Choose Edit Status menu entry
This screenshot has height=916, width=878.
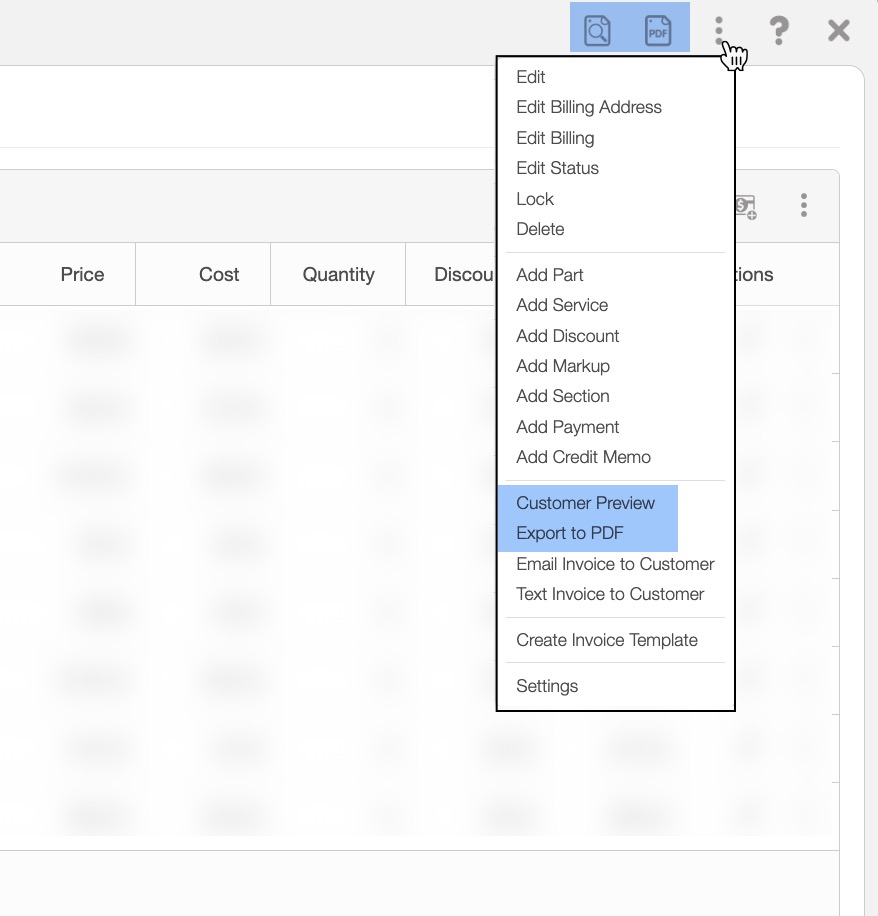point(557,168)
